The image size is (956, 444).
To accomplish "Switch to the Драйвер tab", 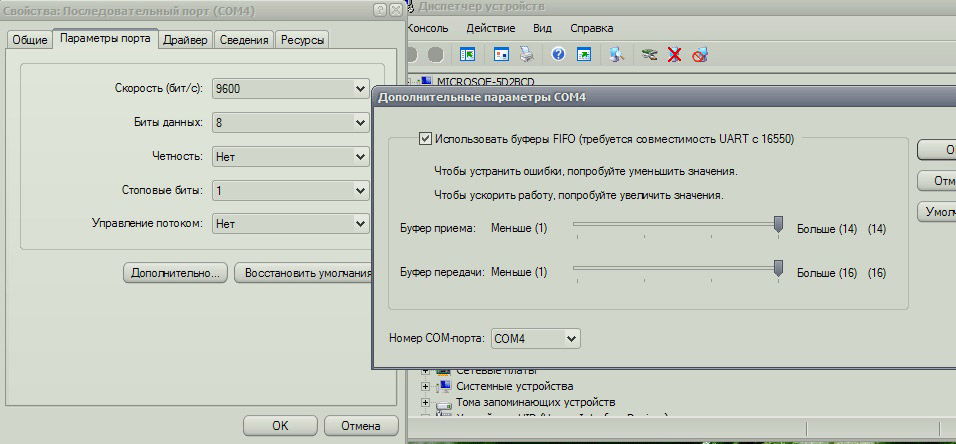I will [185, 40].
